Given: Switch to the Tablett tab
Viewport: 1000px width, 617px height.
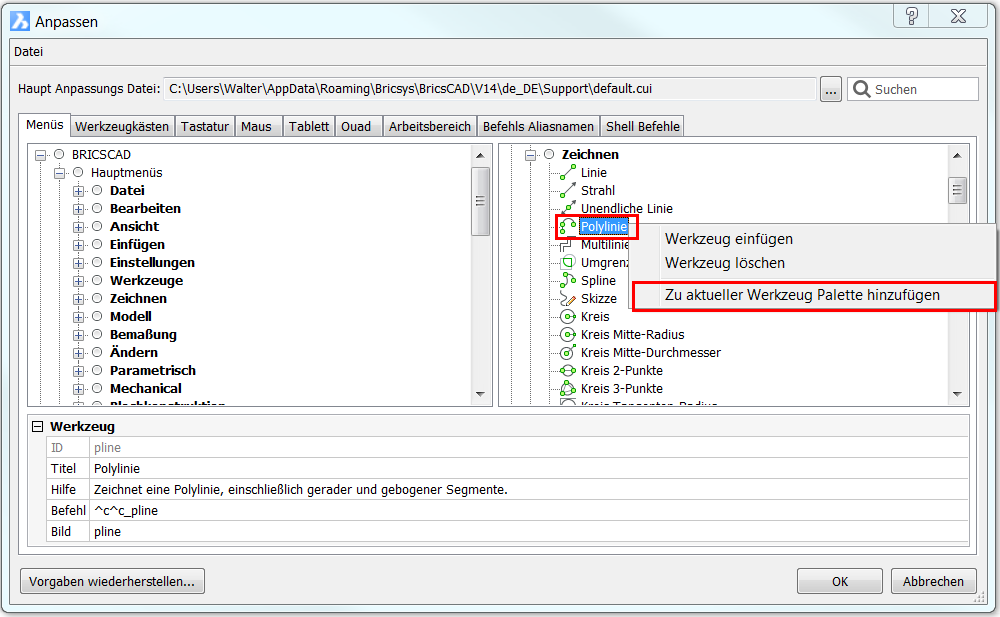Looking at the screenshot, I should pyautogui.click(x=309, y=126).
